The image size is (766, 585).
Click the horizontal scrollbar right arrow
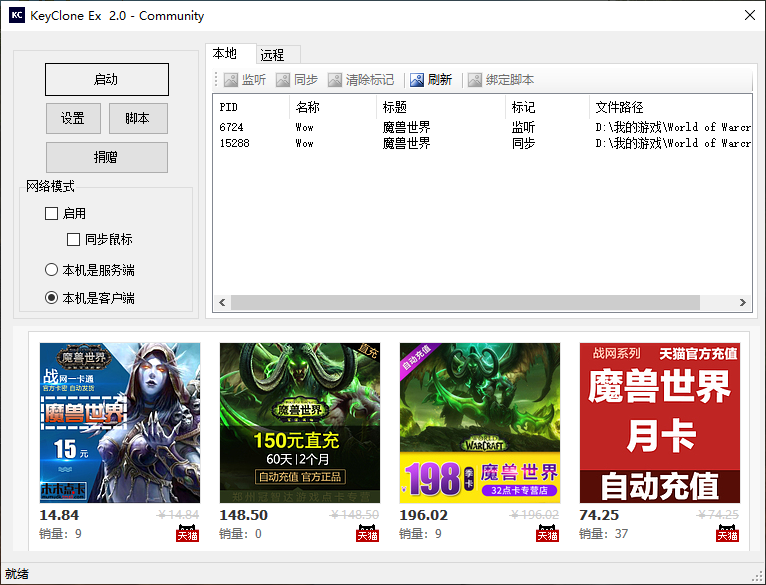(743, 303)
